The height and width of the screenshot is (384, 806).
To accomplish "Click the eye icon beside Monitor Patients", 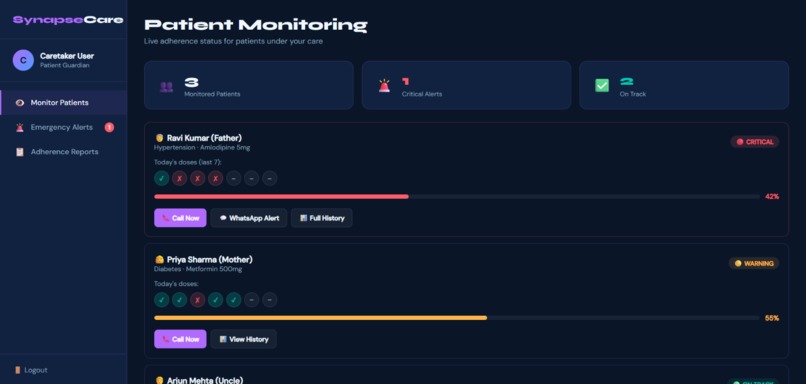I will (20, 103).
